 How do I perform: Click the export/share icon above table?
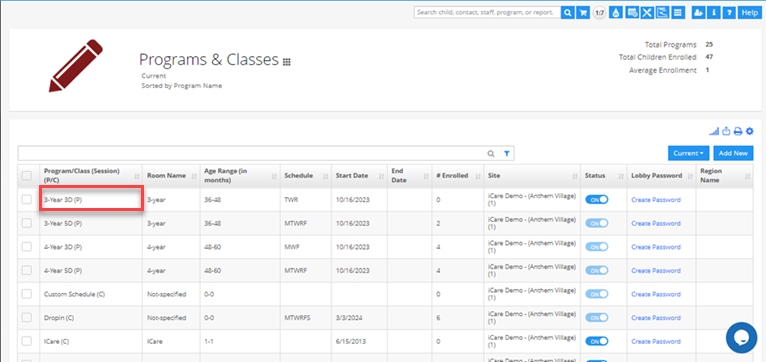(726, 131)
